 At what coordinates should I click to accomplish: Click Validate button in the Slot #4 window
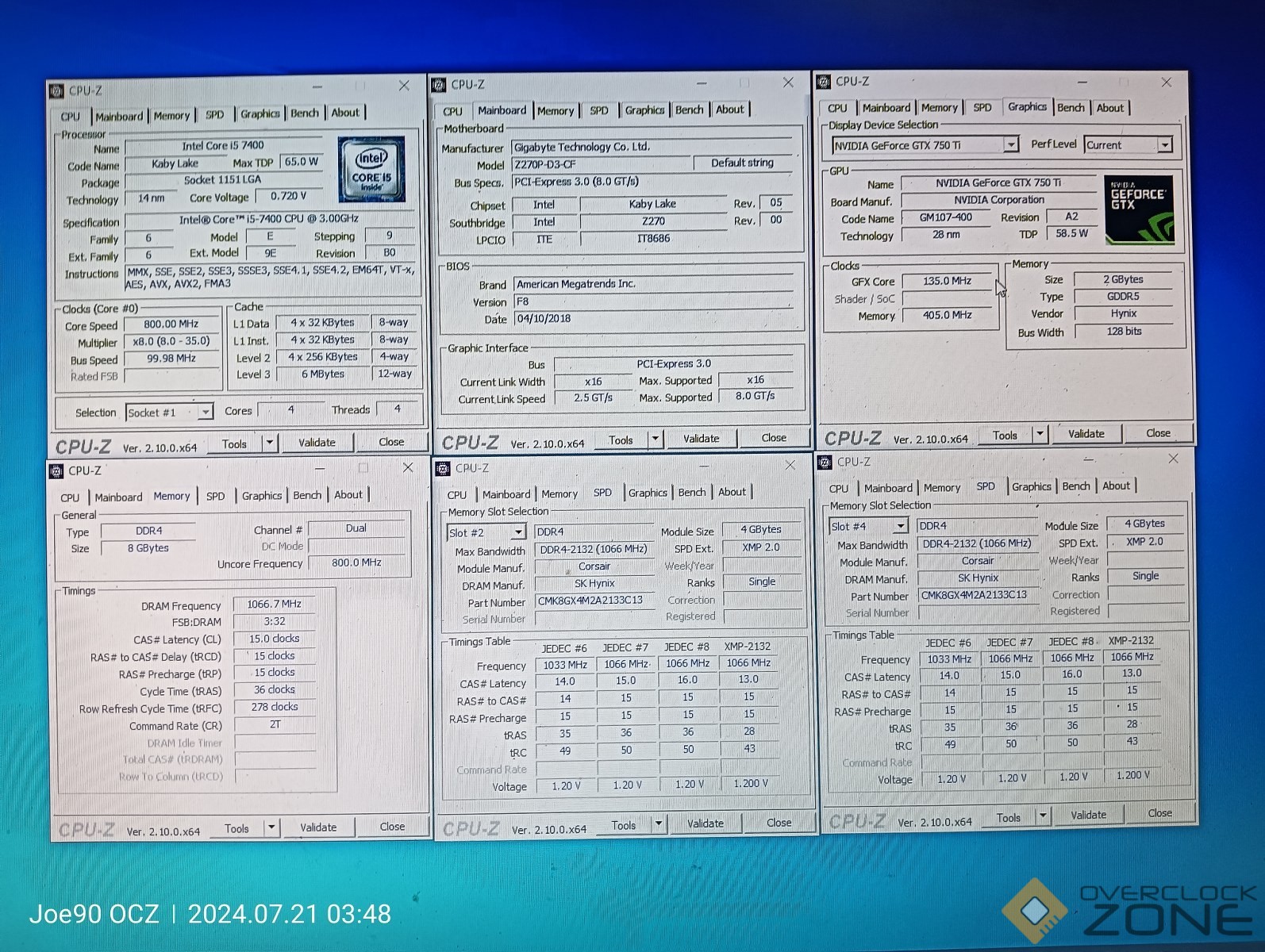(1088, 815)
